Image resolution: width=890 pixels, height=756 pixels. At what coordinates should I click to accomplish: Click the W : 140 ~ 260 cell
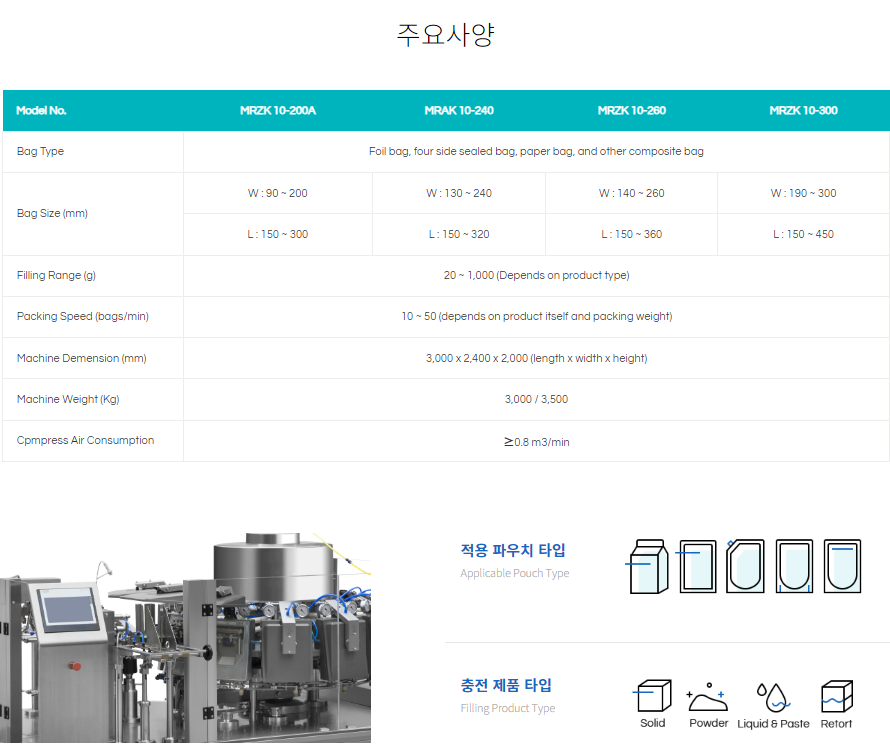tap(632, 193)
